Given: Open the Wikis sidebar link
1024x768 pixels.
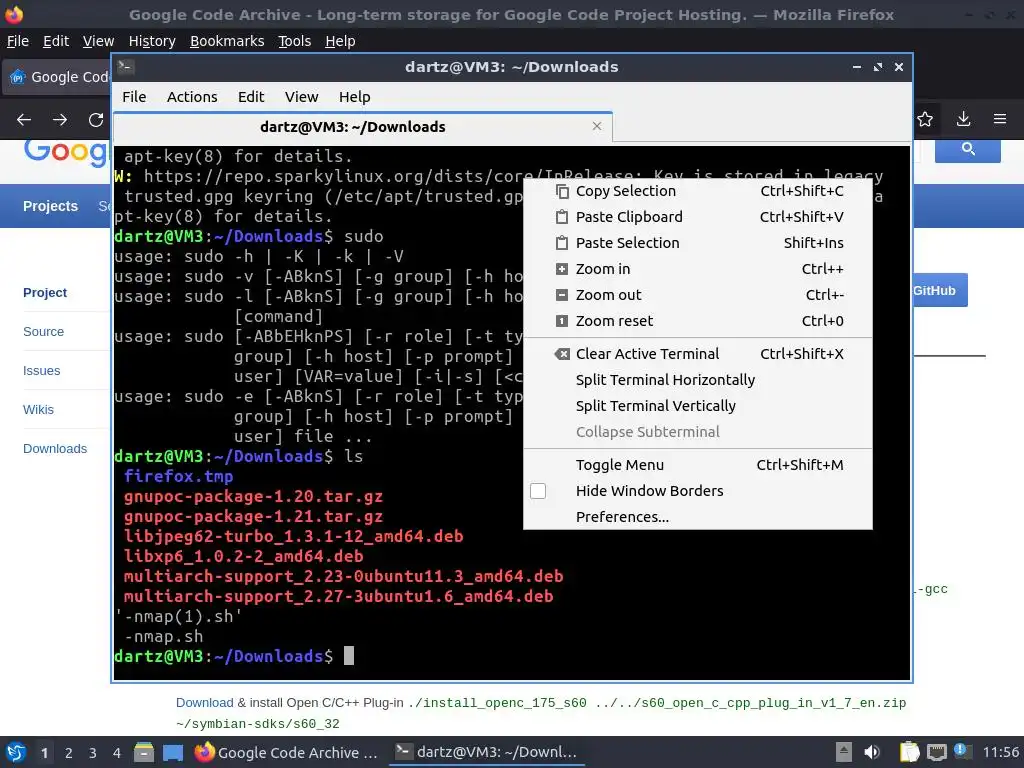Looking at the screenshot, I should (38, 410).
